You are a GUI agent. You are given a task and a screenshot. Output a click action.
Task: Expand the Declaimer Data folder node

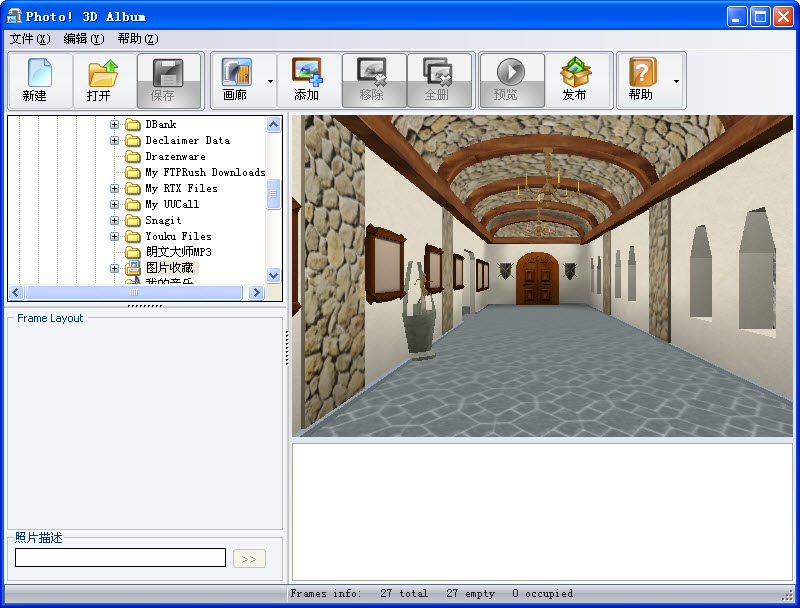(114, 140)
